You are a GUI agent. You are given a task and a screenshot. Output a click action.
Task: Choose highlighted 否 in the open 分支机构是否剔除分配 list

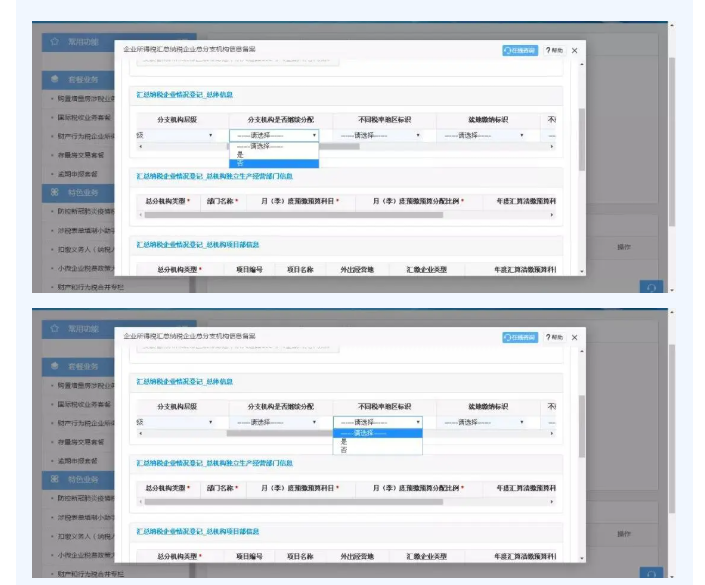(274, 163)
